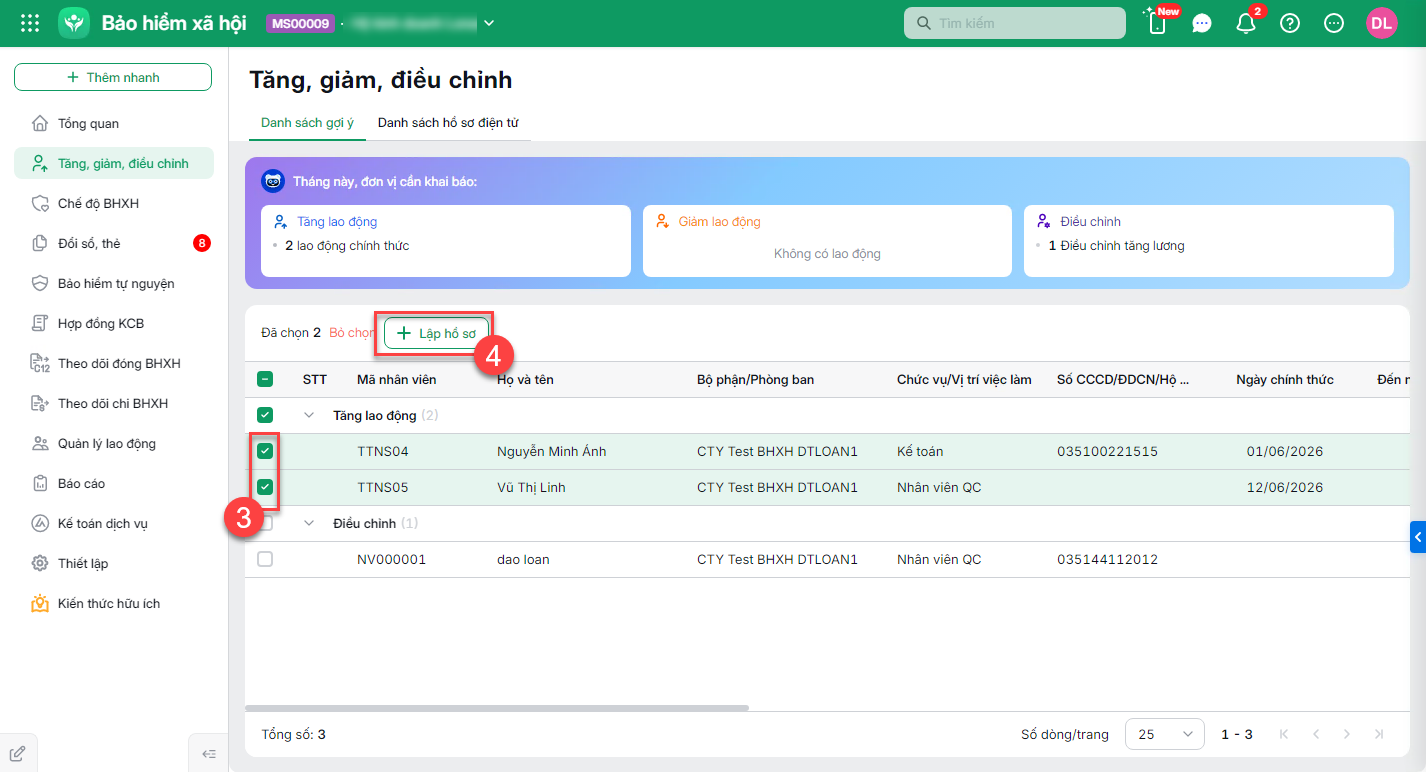
Task: Open the more options ellipsis icon
Action: click(x=1334, y=23)
